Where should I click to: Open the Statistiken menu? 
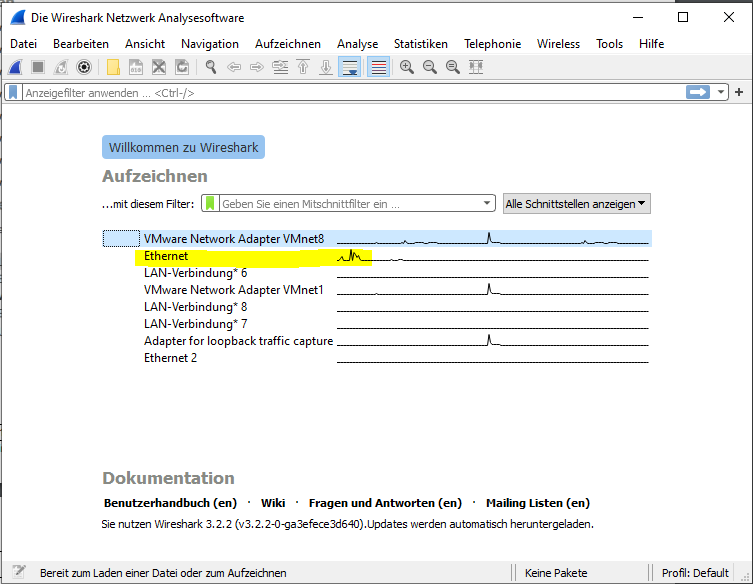click(421, 44)
